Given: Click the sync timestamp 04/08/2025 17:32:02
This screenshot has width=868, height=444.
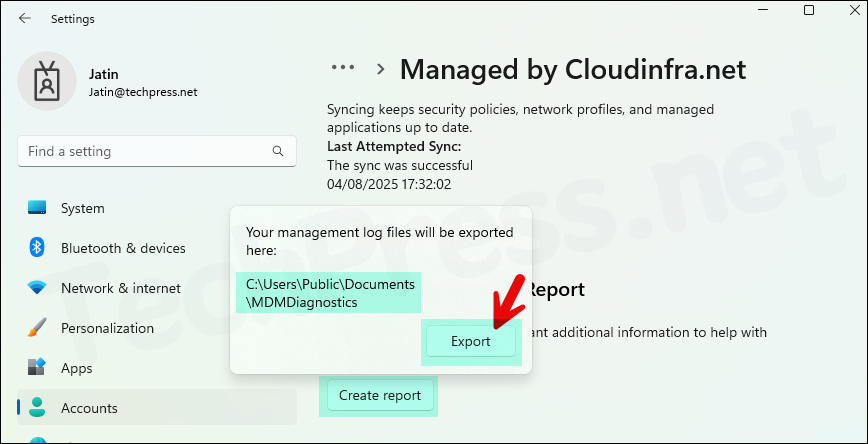Looking at the screenshot, I should coord(389,184).
